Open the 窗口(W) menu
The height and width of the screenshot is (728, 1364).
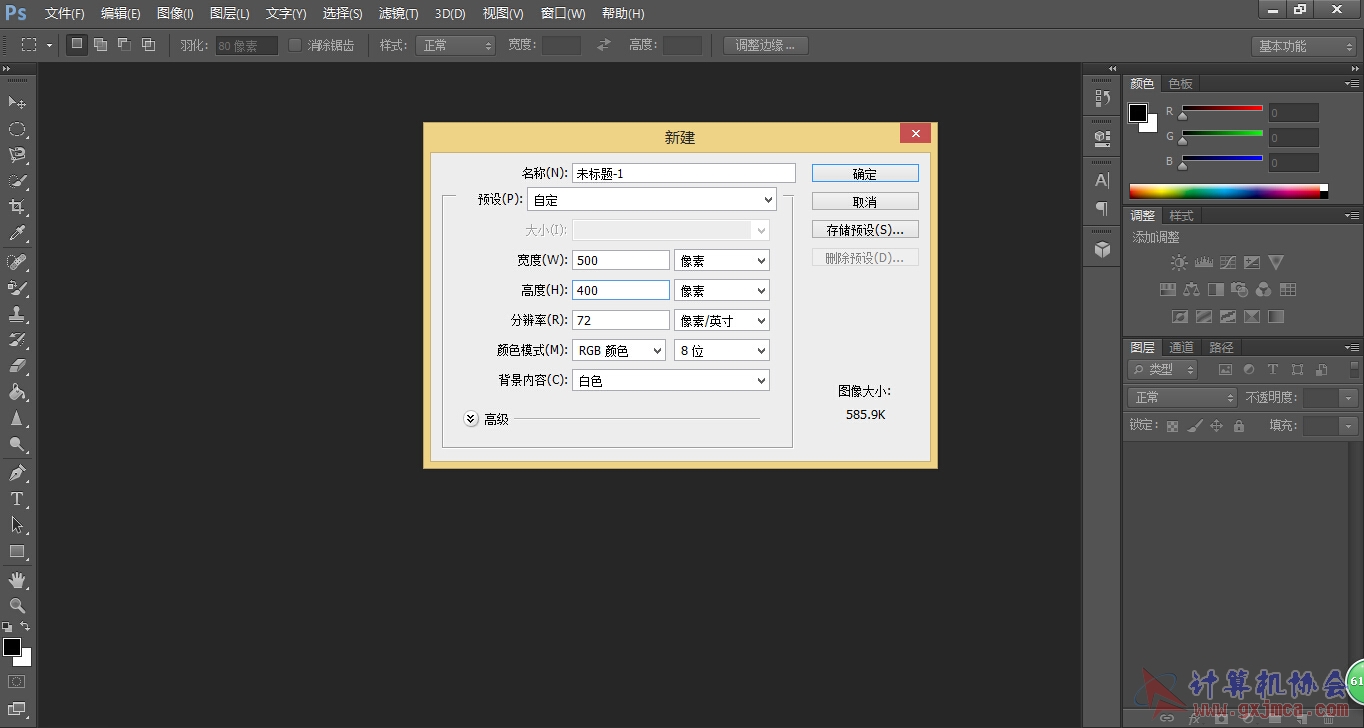[x=563, y=14]
